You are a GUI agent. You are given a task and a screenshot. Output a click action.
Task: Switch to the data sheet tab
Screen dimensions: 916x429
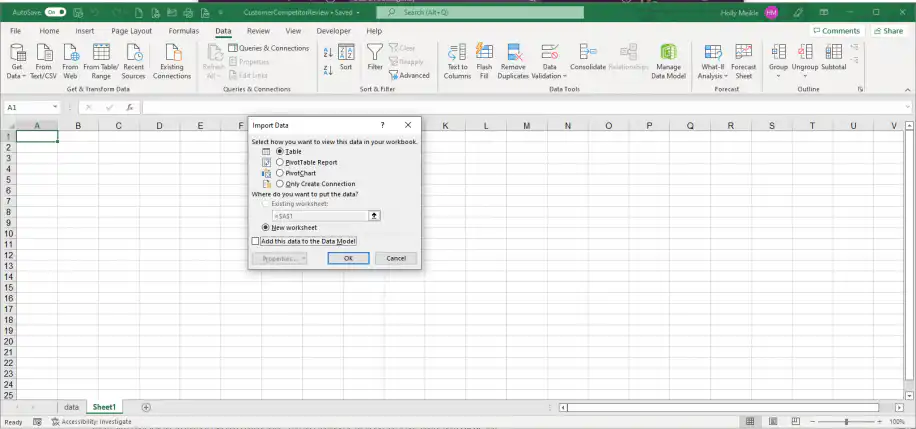tap(71, 407)
